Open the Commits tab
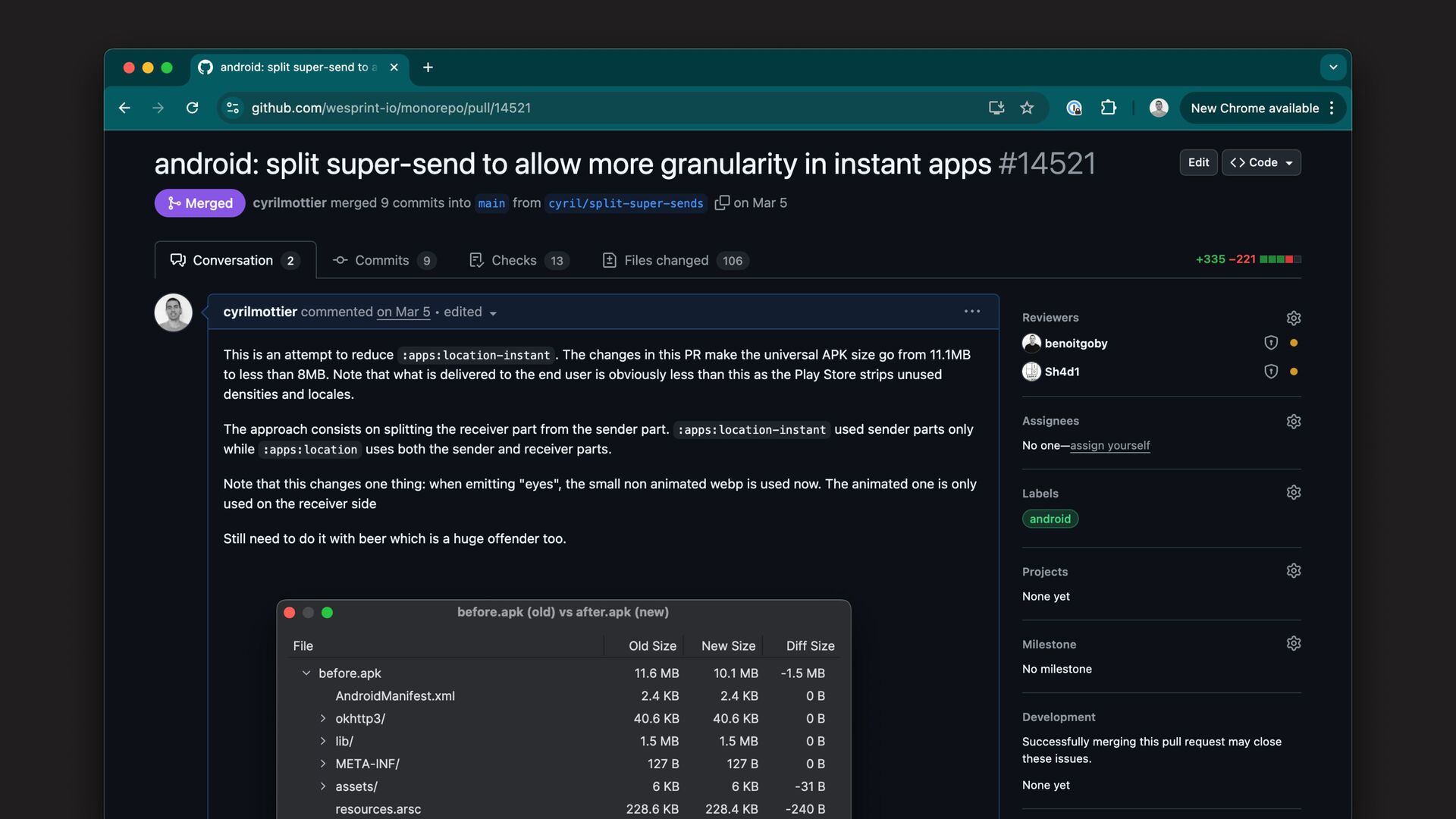Screen dimensions: 1456x819 pyautogui.click(x=383, y=260)
